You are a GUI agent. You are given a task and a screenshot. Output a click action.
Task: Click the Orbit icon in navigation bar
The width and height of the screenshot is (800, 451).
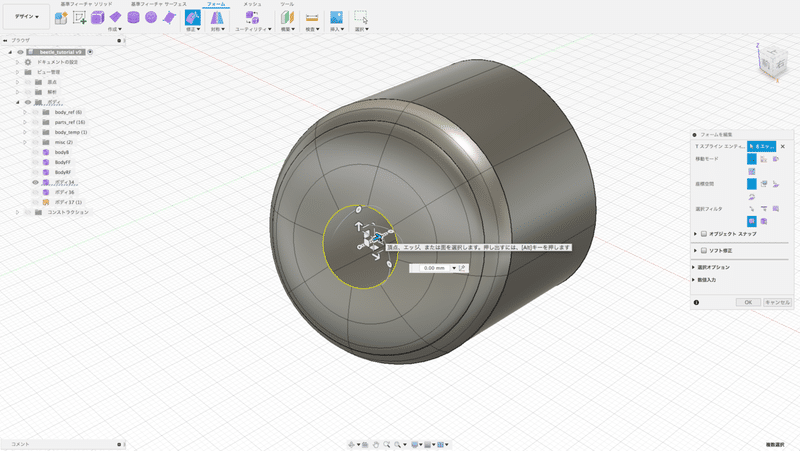[352, 444]
